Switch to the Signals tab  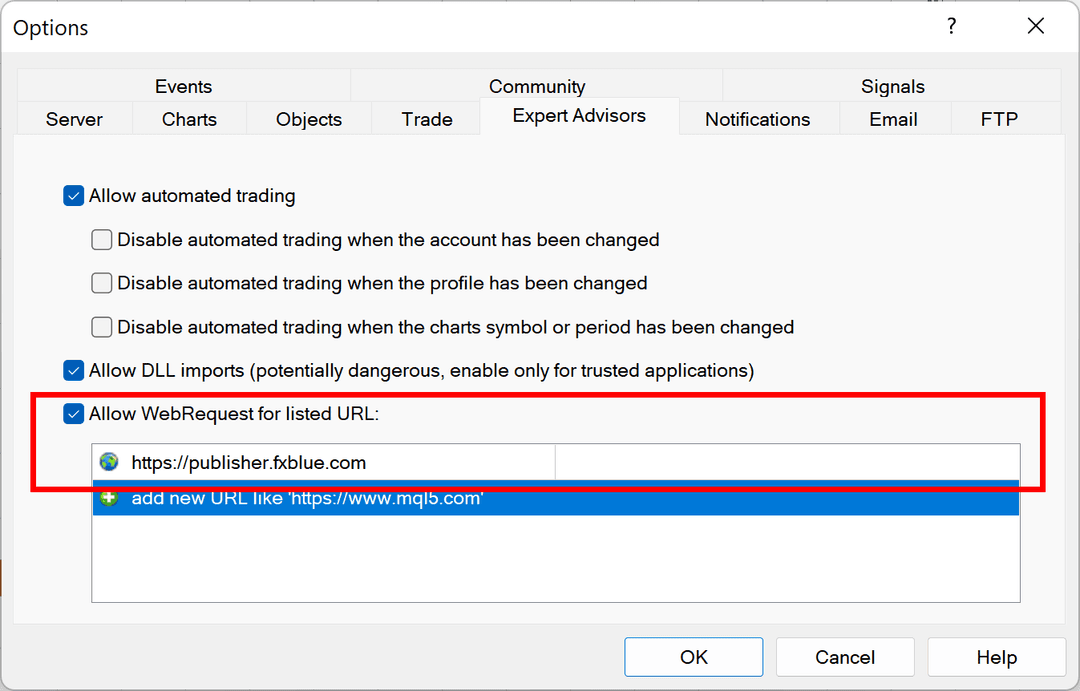click(x=892, y=86)
